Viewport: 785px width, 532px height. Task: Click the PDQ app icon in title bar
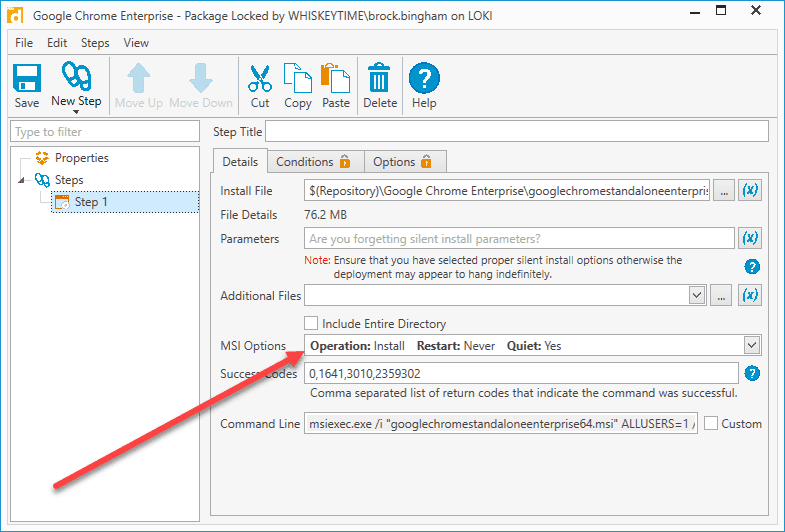tap(15, 15)
